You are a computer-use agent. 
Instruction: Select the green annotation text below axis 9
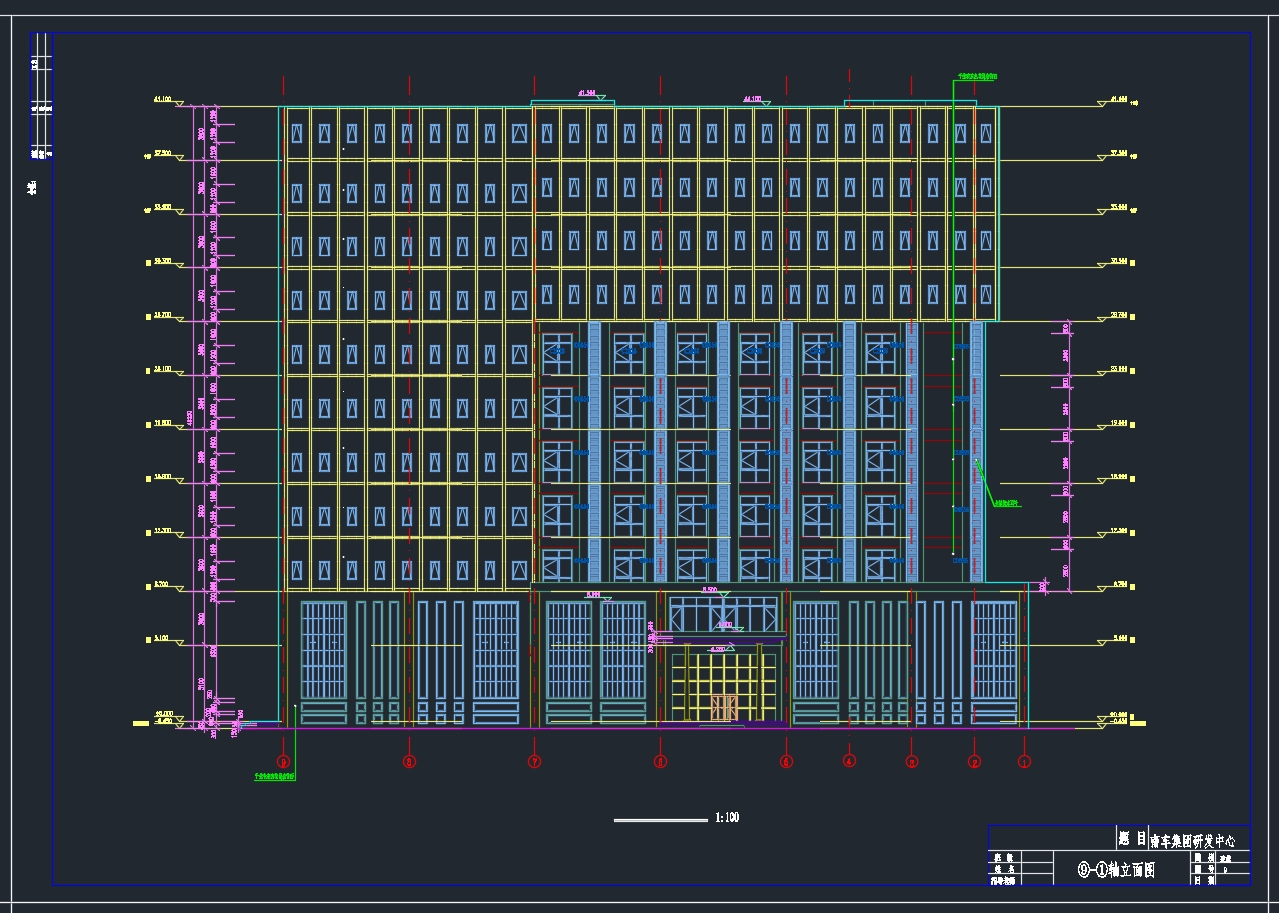click(273, 775)
